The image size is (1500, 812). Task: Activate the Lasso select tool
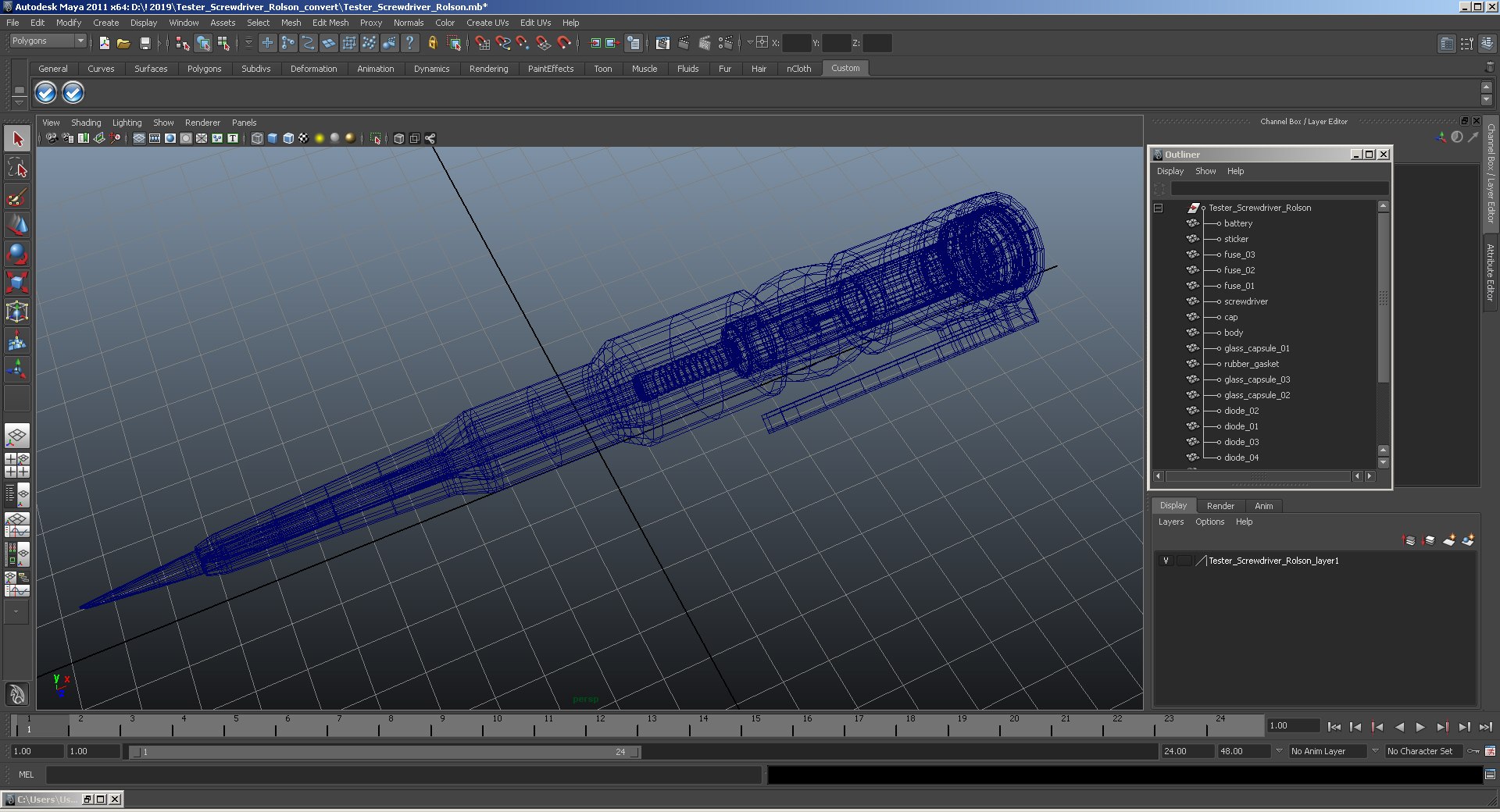click(17, 168)
